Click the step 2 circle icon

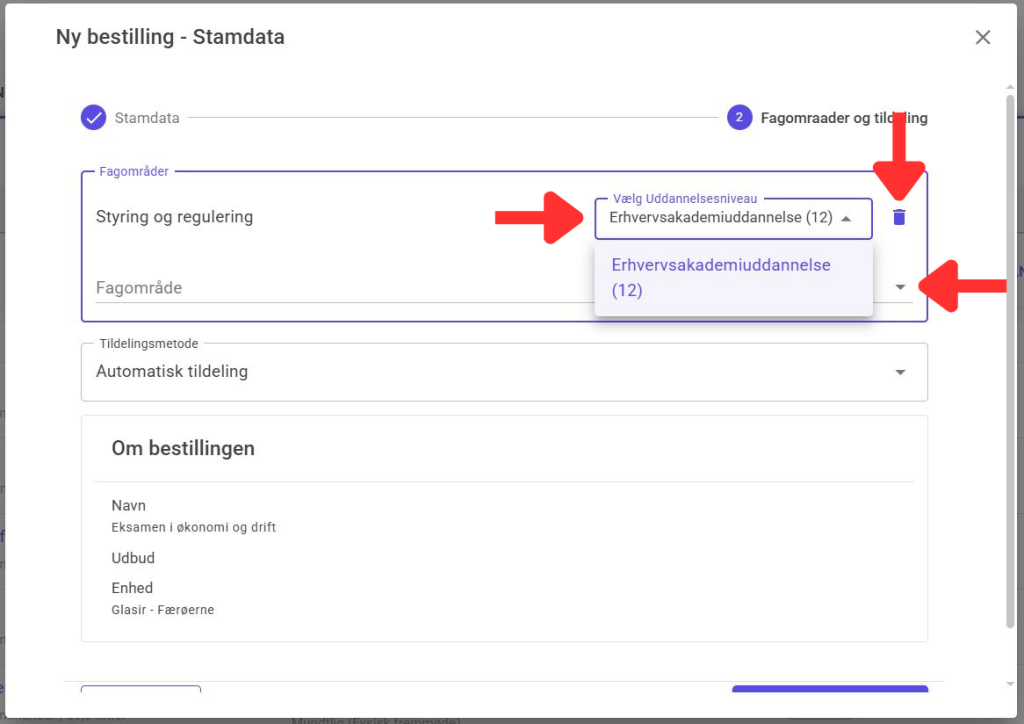[739, 118]
